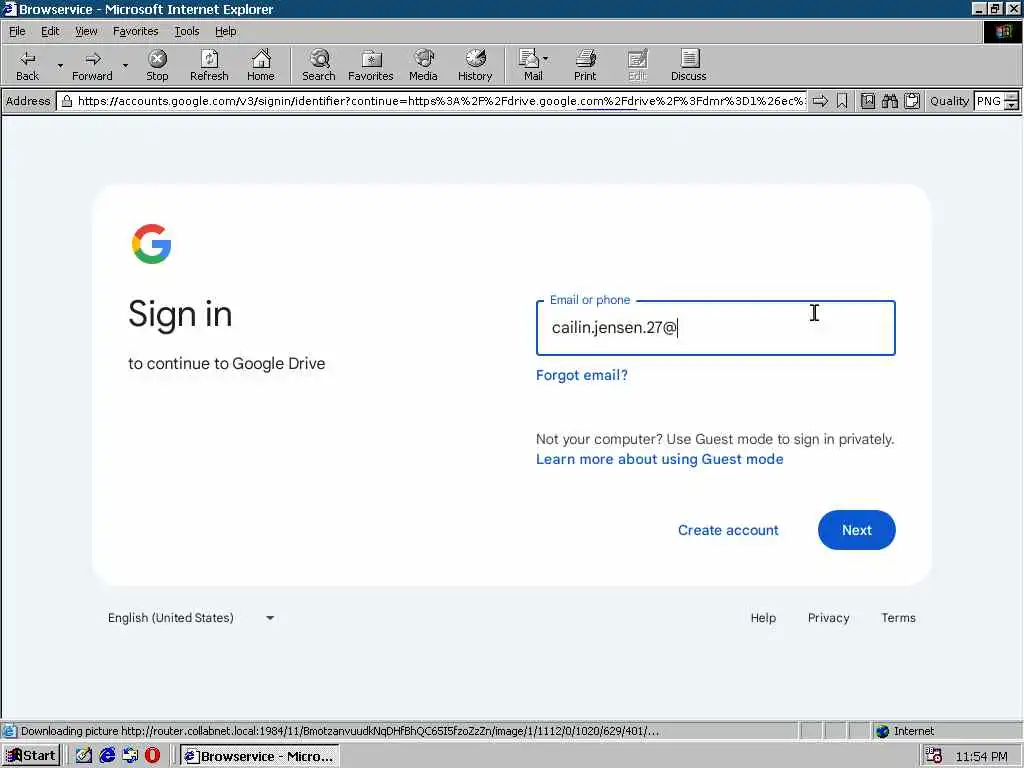This screenshot has width=1024, height=768.
Task: Open the Edit menu
Action: click(50, 31)
